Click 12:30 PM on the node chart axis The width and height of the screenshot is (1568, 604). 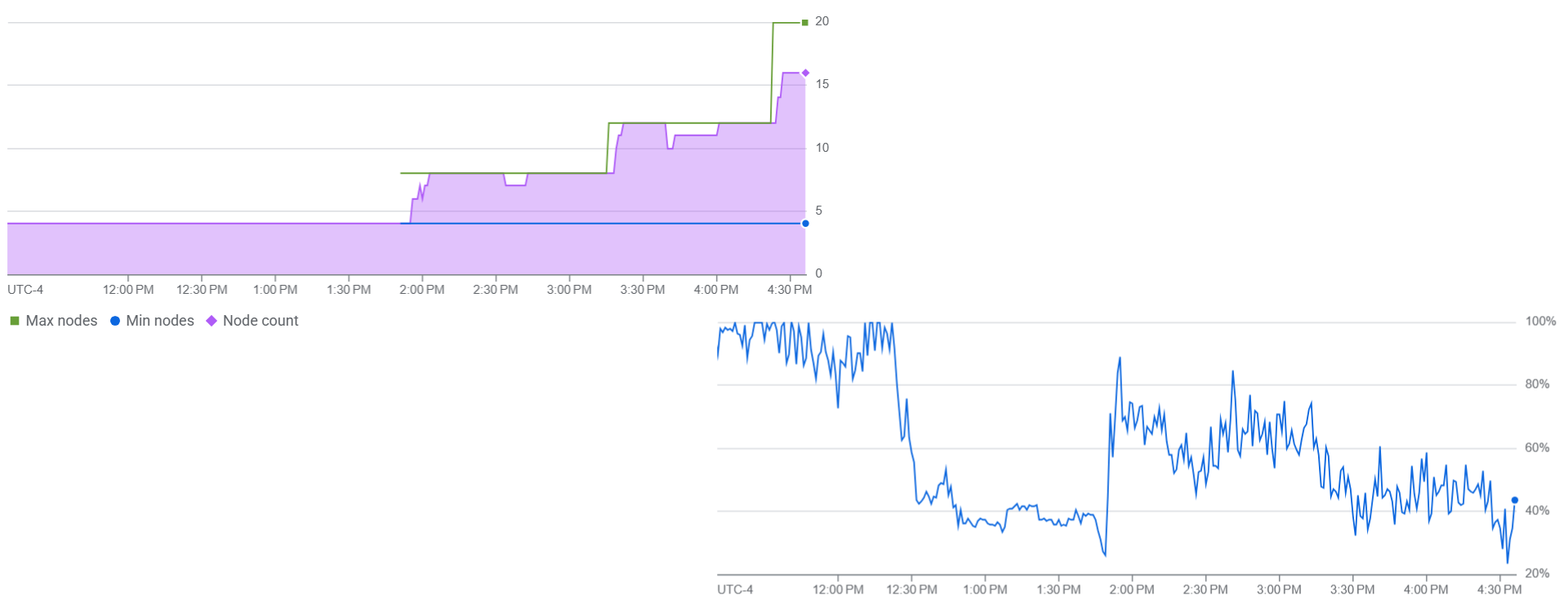(x=202, y=290)
